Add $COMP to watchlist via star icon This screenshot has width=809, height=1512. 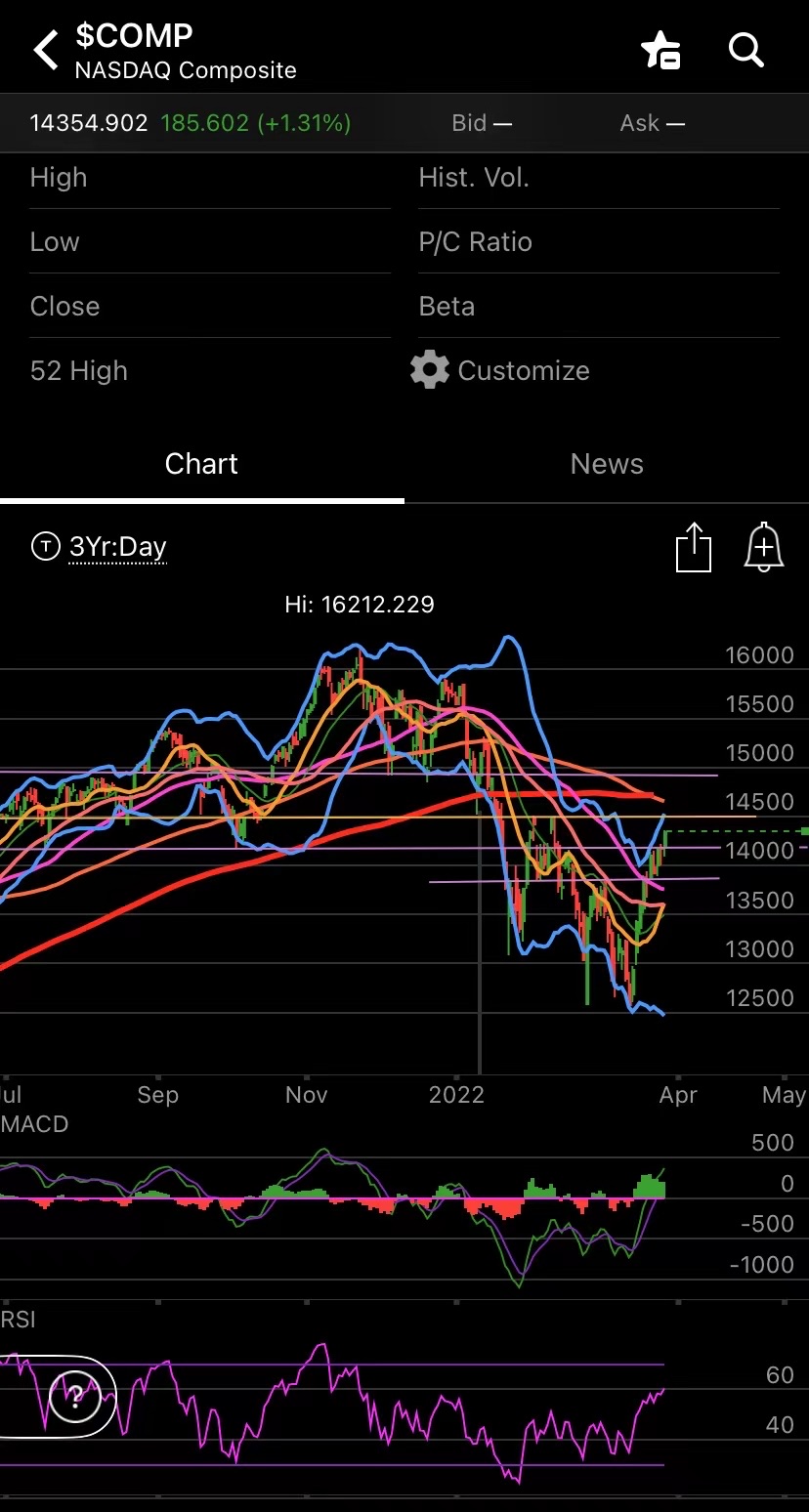(x=660, y=50)
